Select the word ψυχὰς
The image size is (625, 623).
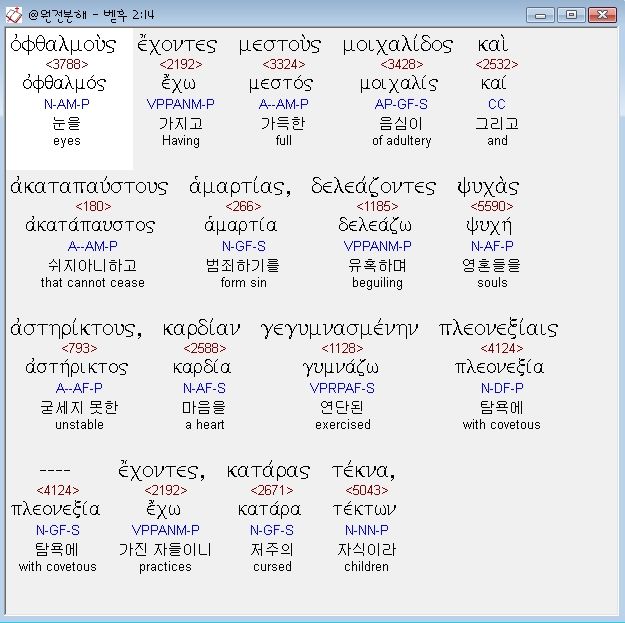coord(488,187)
